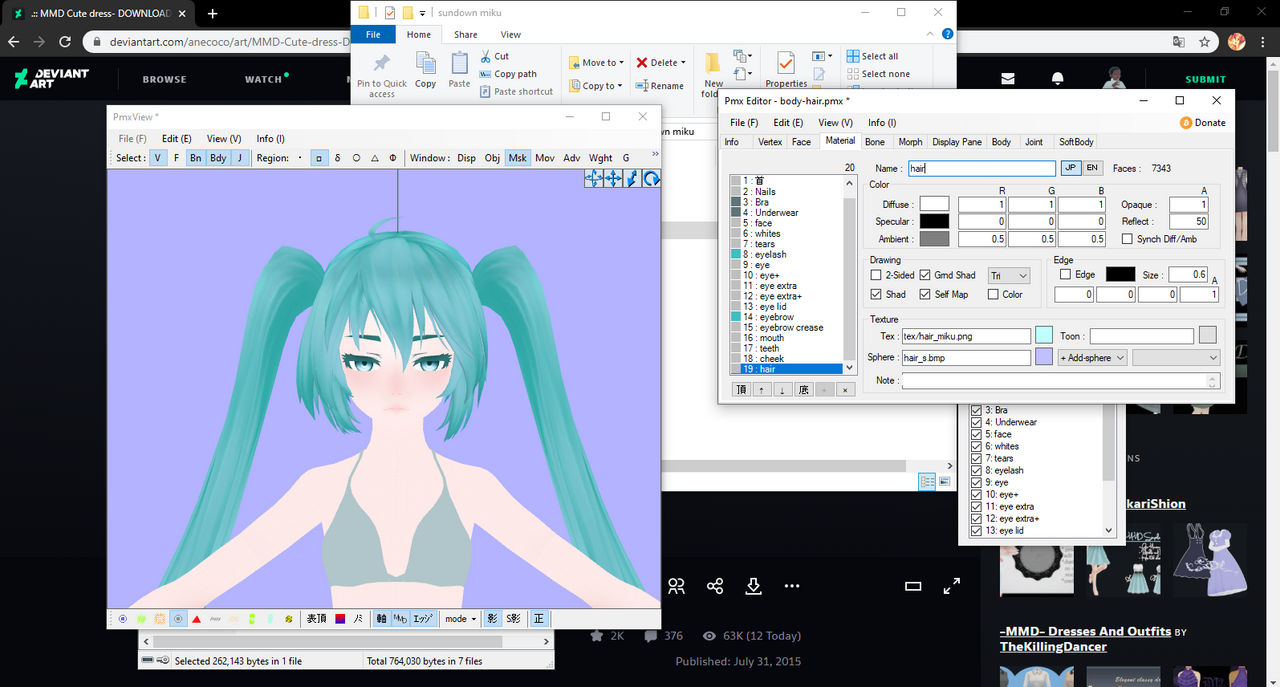The image size is (1280, 687).
Task: Expand the Add-sphere mode dropdown
Action: [x=1092, y=358]
